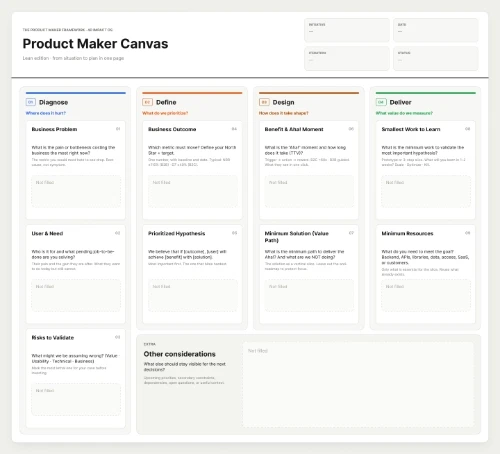The image size is (500, 454).
Task: Click the Business Problem card title
Action: pyautogui.click(x=54, y=129)
